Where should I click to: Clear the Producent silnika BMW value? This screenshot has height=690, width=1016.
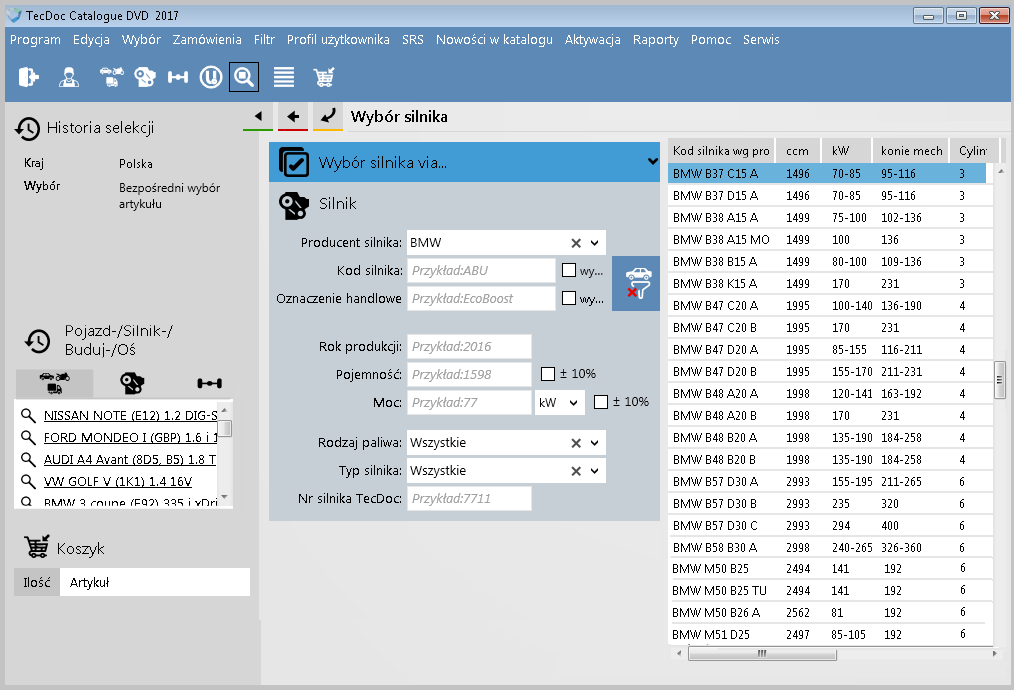coord(575,243)
